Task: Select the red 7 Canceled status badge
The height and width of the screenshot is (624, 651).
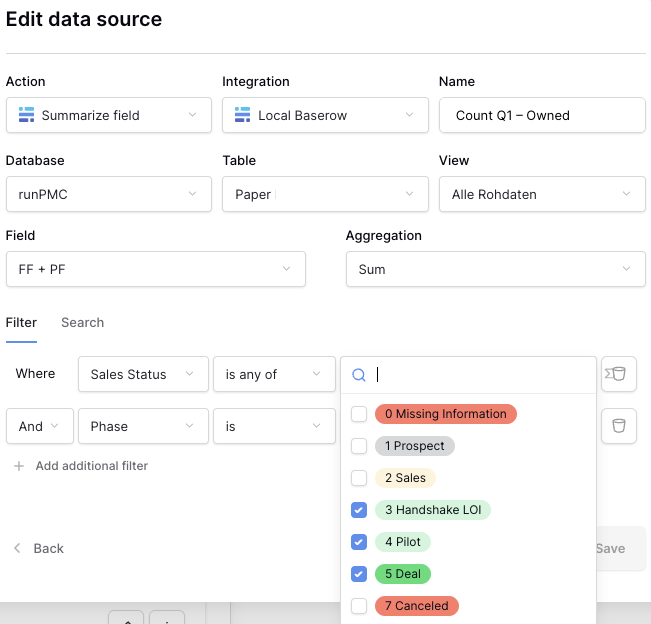Action: (x=416, y=606)
